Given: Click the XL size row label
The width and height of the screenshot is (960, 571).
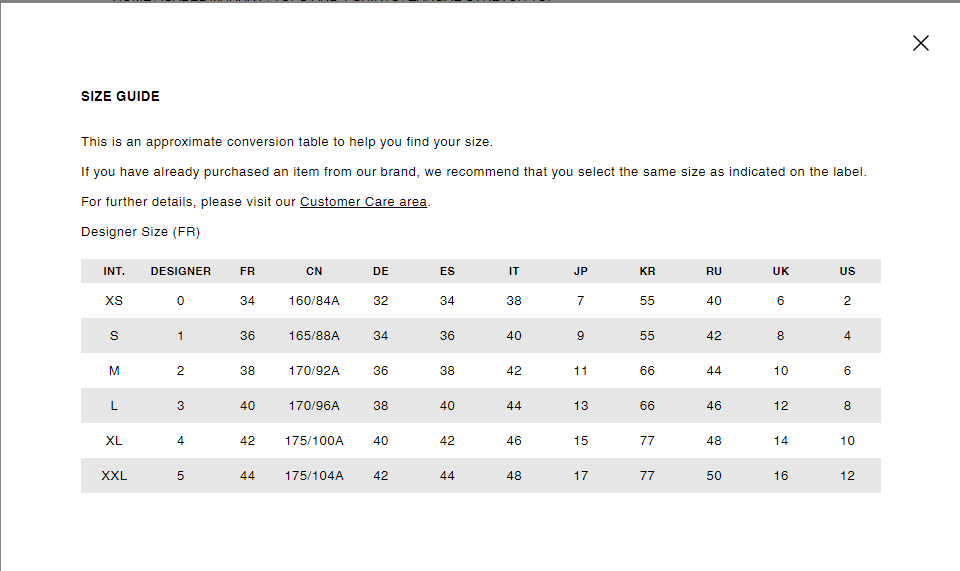Looking at the screenshot, I should click(x=114, y=441).
